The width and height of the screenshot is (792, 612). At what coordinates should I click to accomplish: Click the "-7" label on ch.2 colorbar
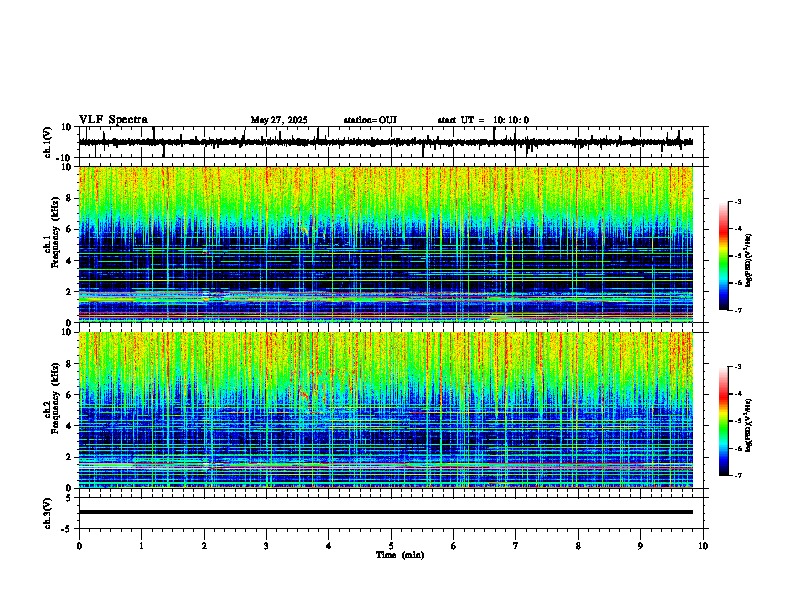coord(737,475)
